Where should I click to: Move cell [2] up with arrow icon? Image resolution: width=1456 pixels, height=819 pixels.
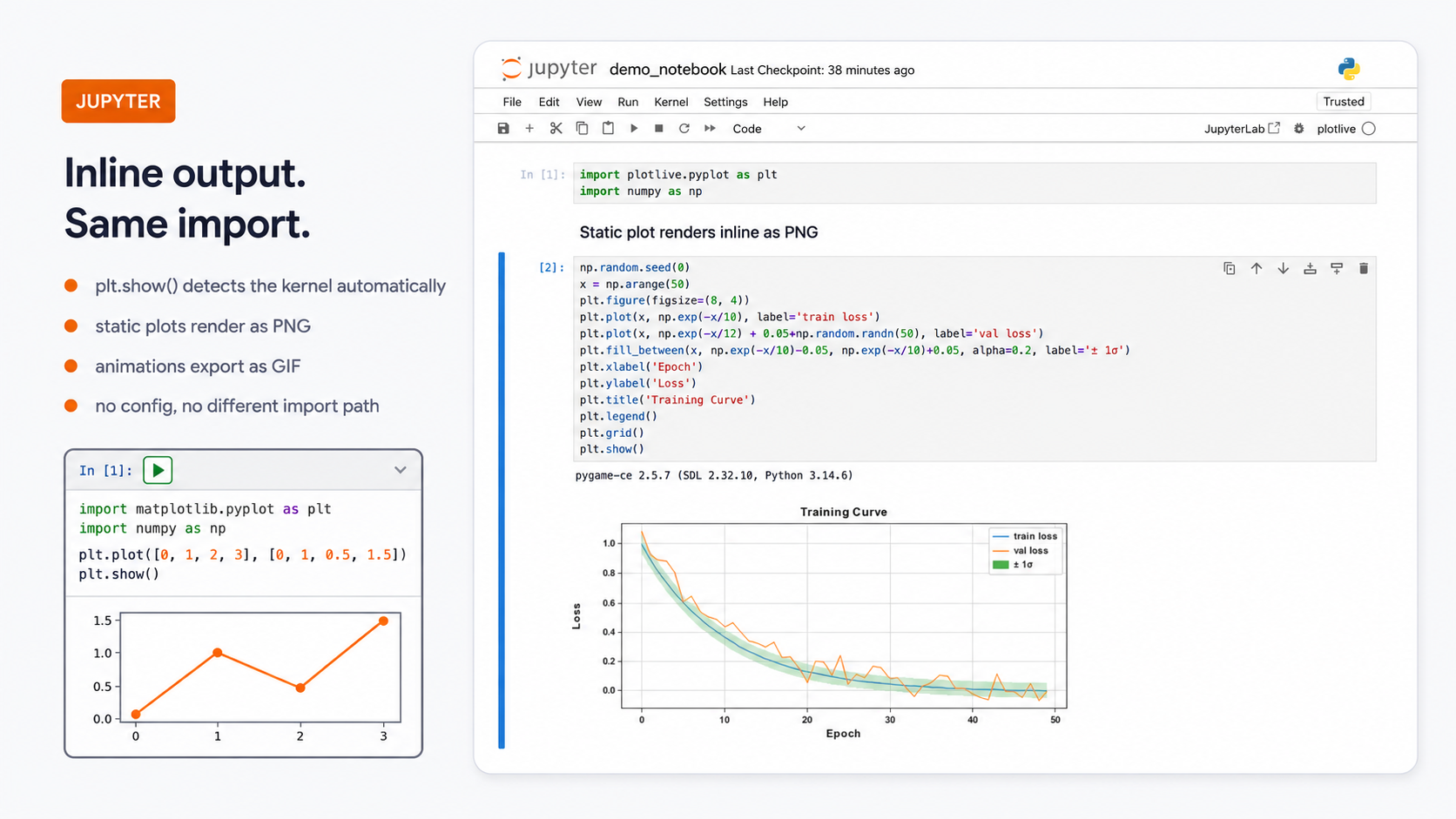click(1257, 269)
